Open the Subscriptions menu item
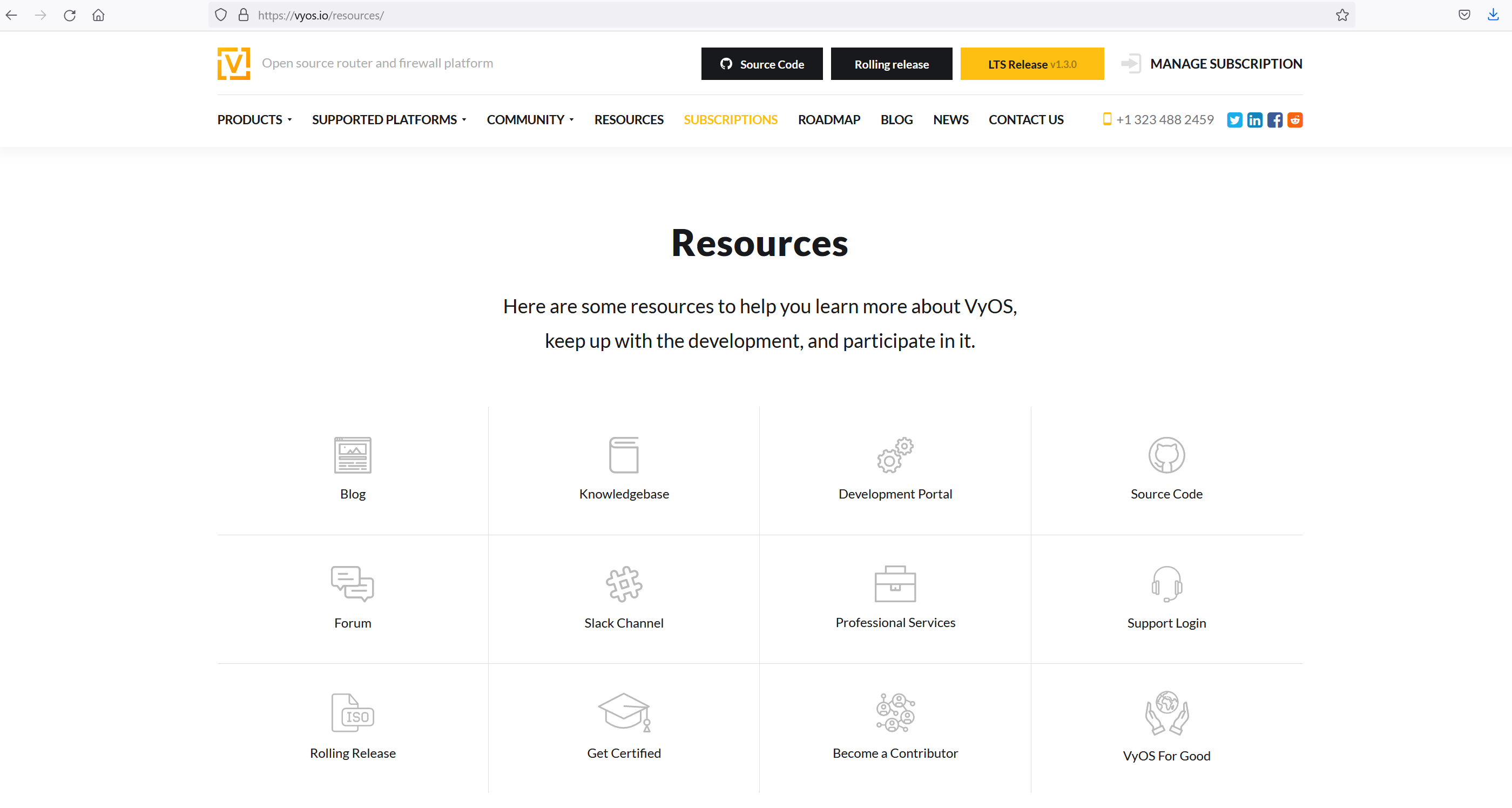 [730, 120]
